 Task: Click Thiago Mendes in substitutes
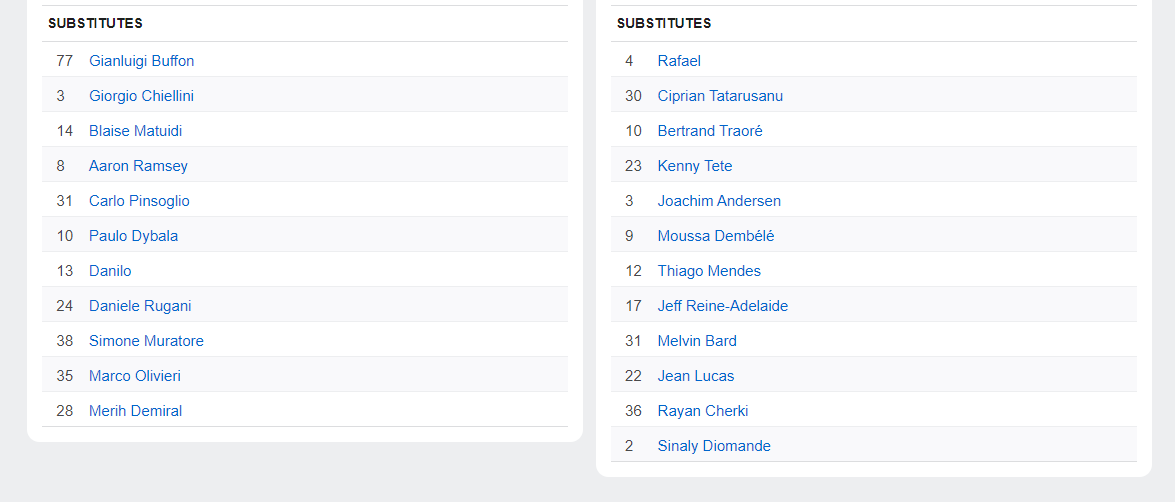coord(709,271)
